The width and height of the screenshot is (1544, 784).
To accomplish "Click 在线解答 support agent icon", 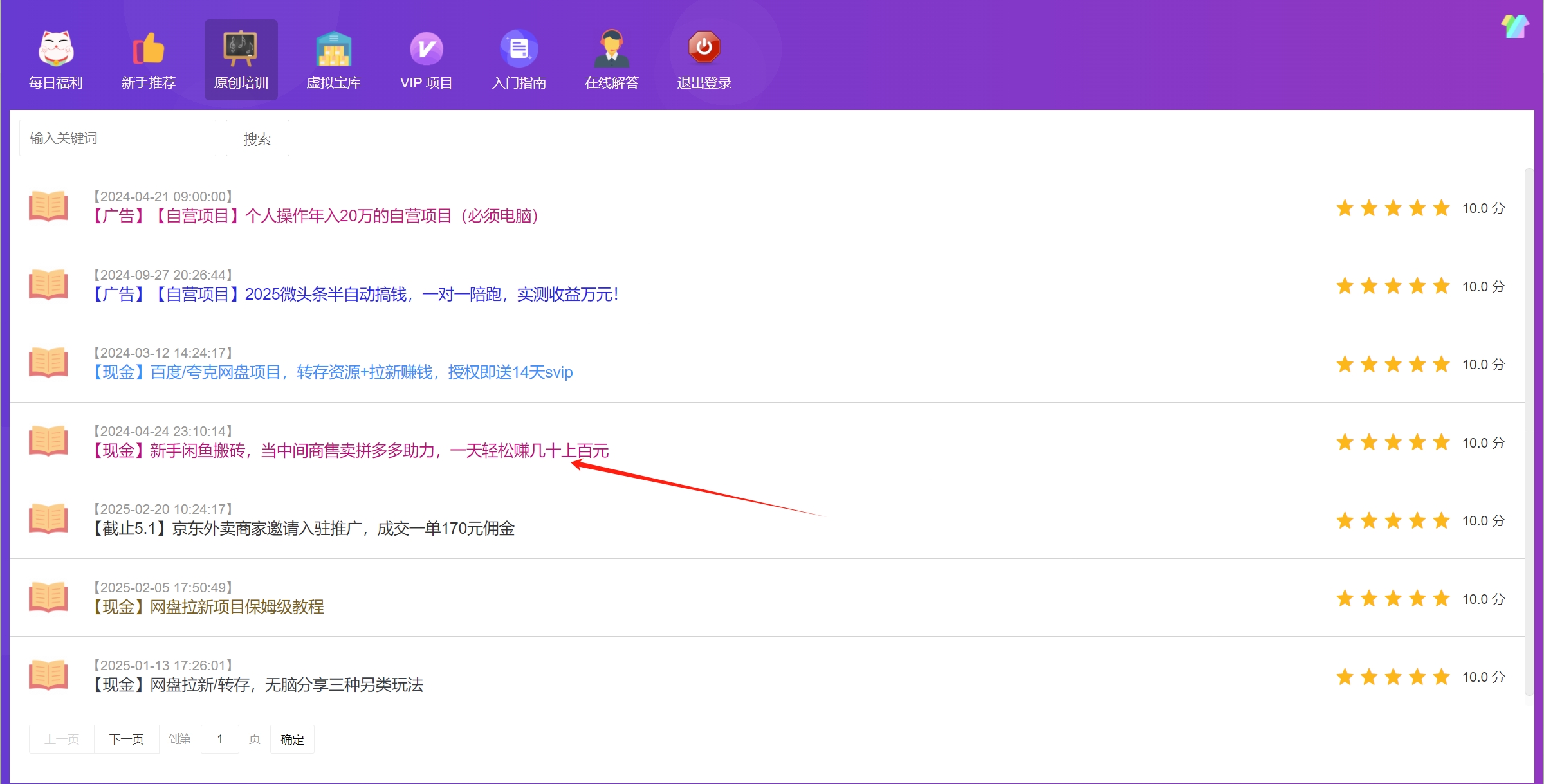I will 612,48.
